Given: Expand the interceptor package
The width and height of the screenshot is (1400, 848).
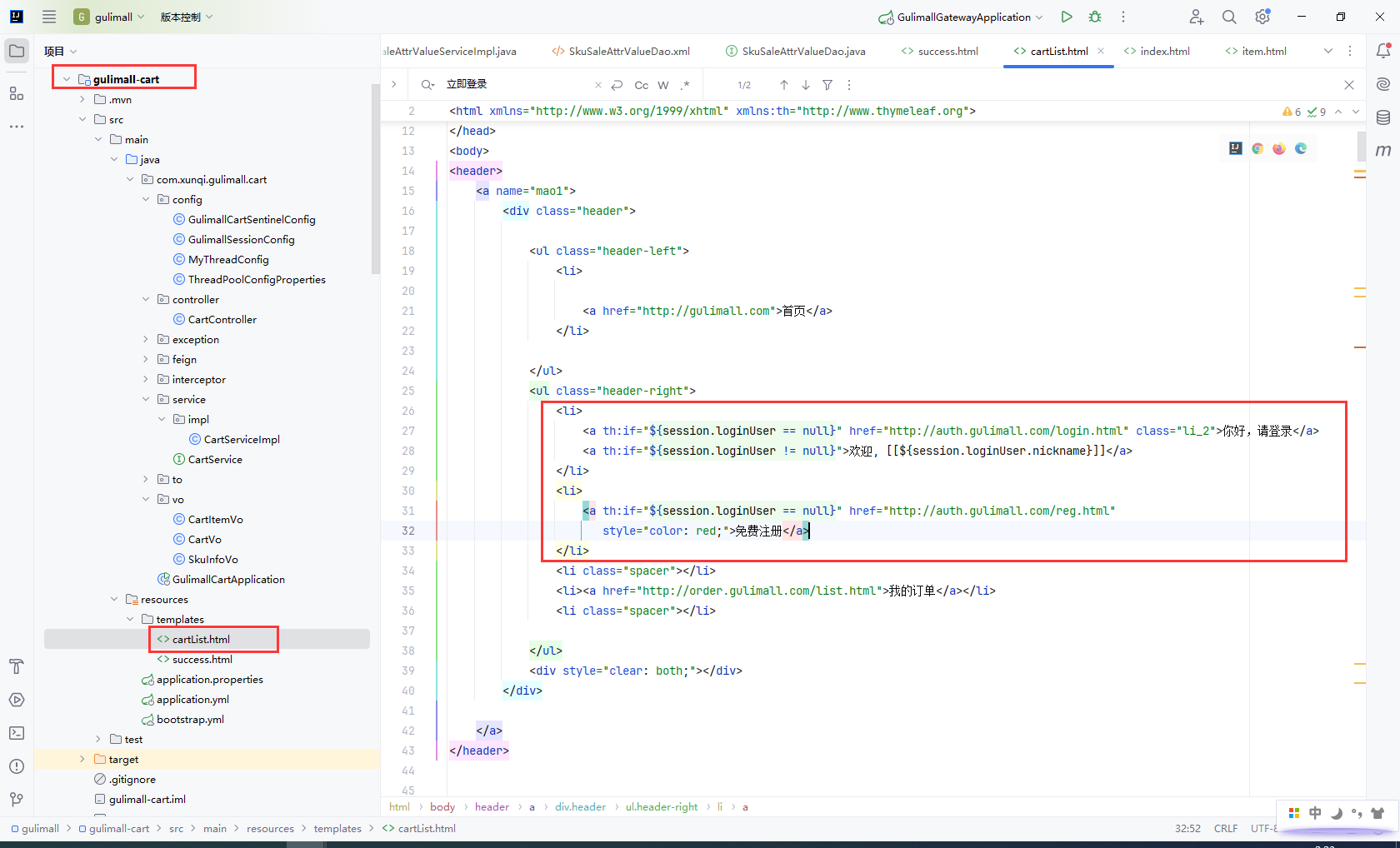Looking at the screenshot, I should (146, 379).
